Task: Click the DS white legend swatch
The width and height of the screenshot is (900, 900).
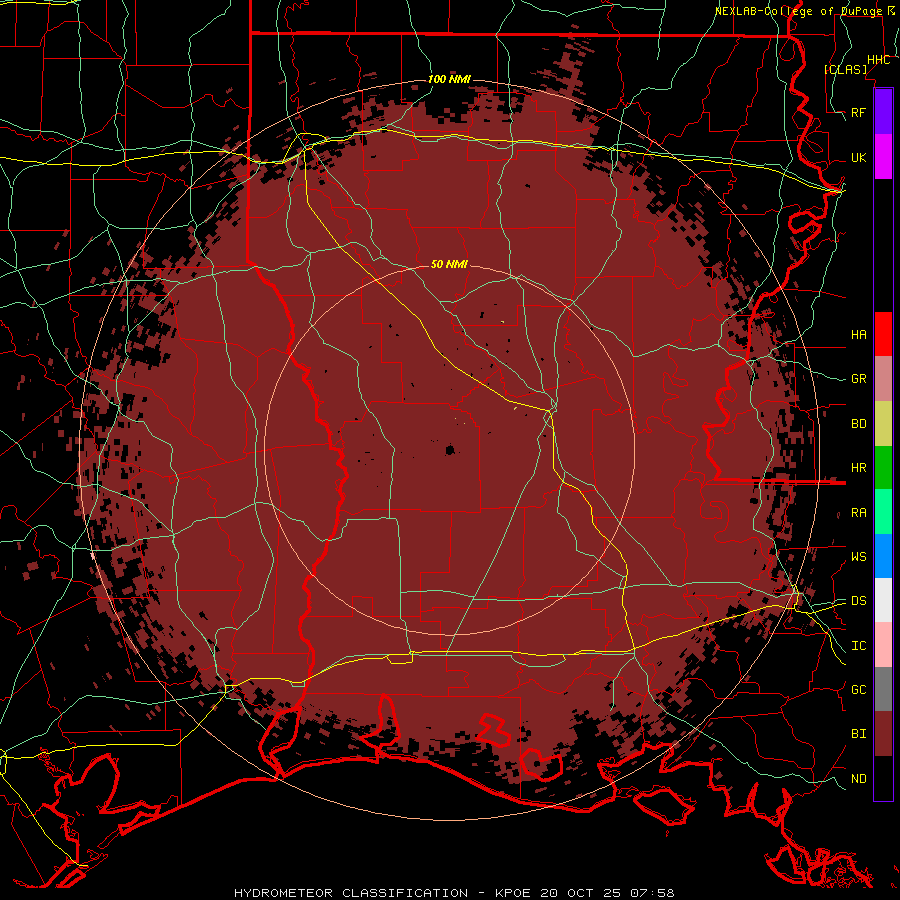Action: (883, 600)
